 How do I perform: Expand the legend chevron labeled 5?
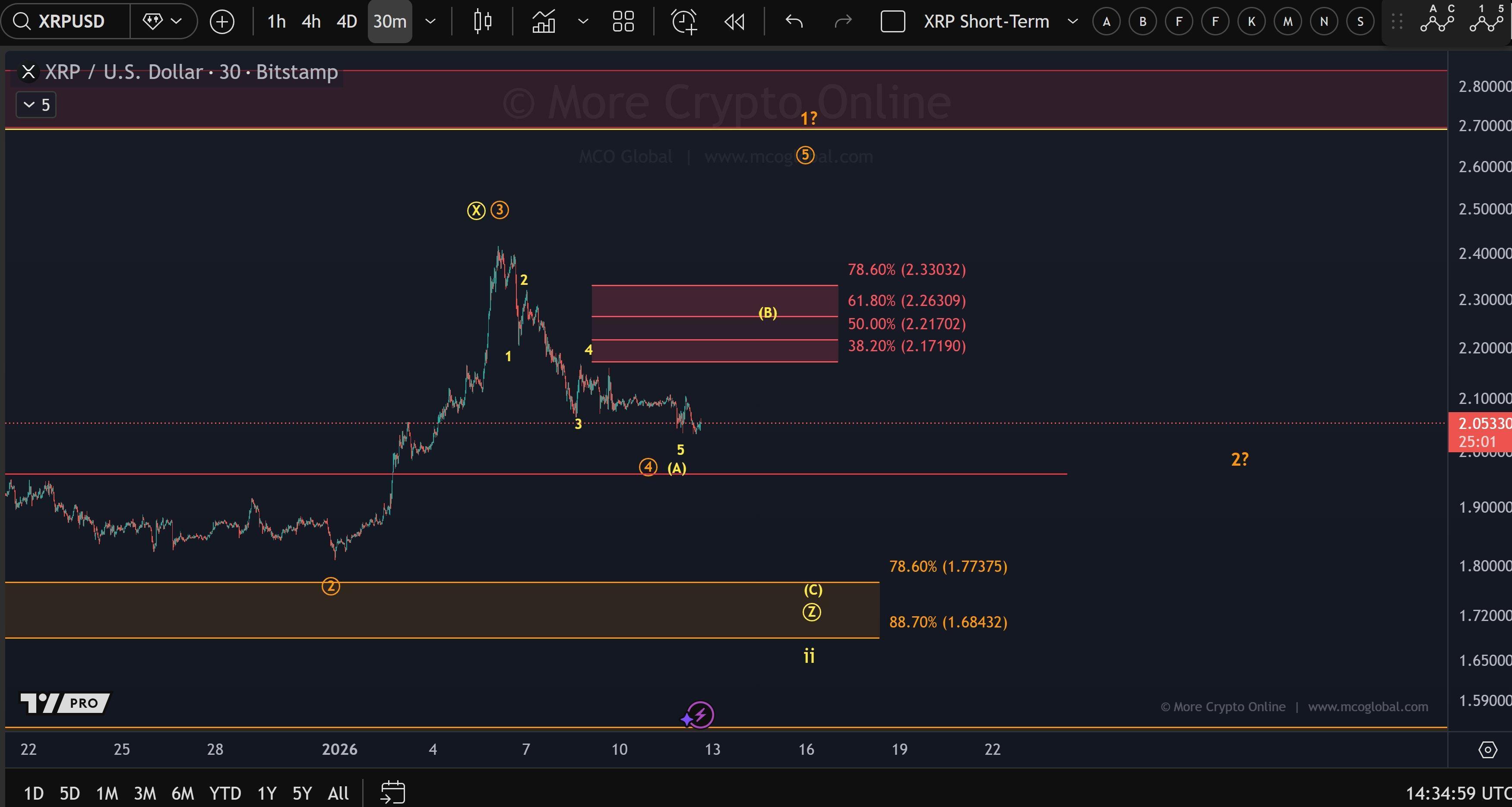(36, 104)
